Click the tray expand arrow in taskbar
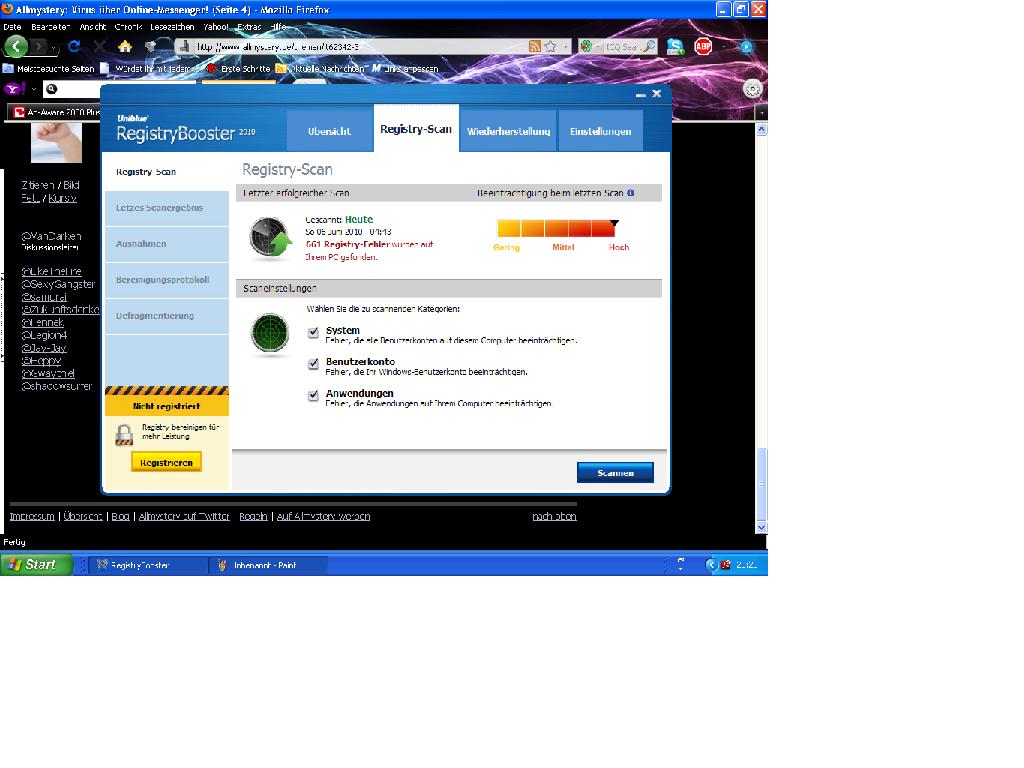 click(x=711, y=565)
